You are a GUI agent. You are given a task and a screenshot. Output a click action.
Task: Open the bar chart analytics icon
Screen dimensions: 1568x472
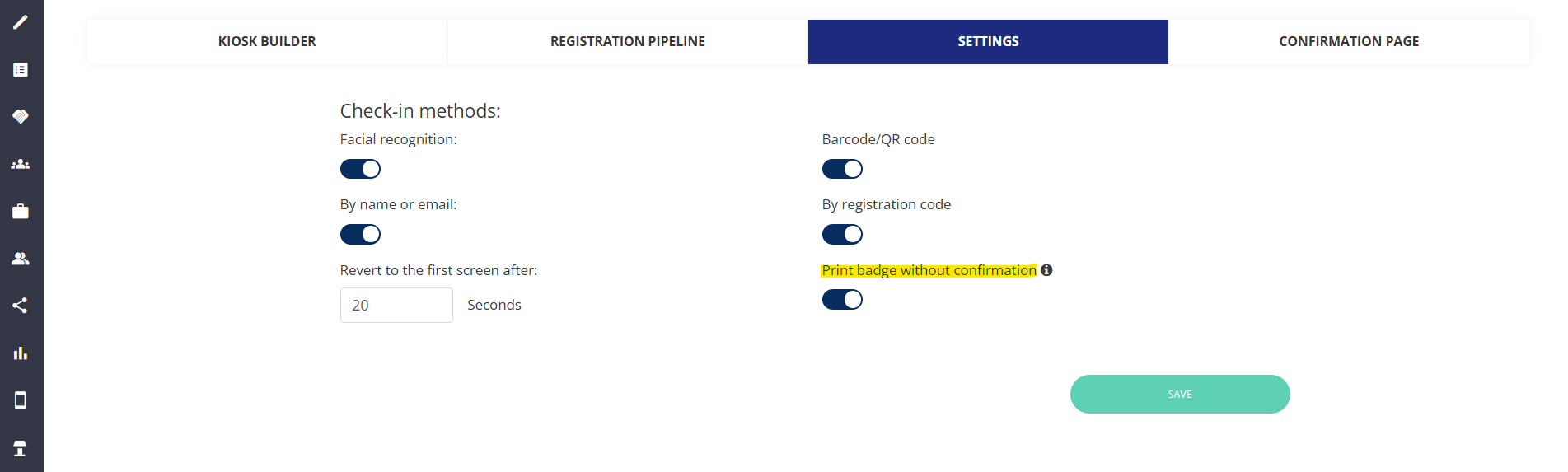21,353
